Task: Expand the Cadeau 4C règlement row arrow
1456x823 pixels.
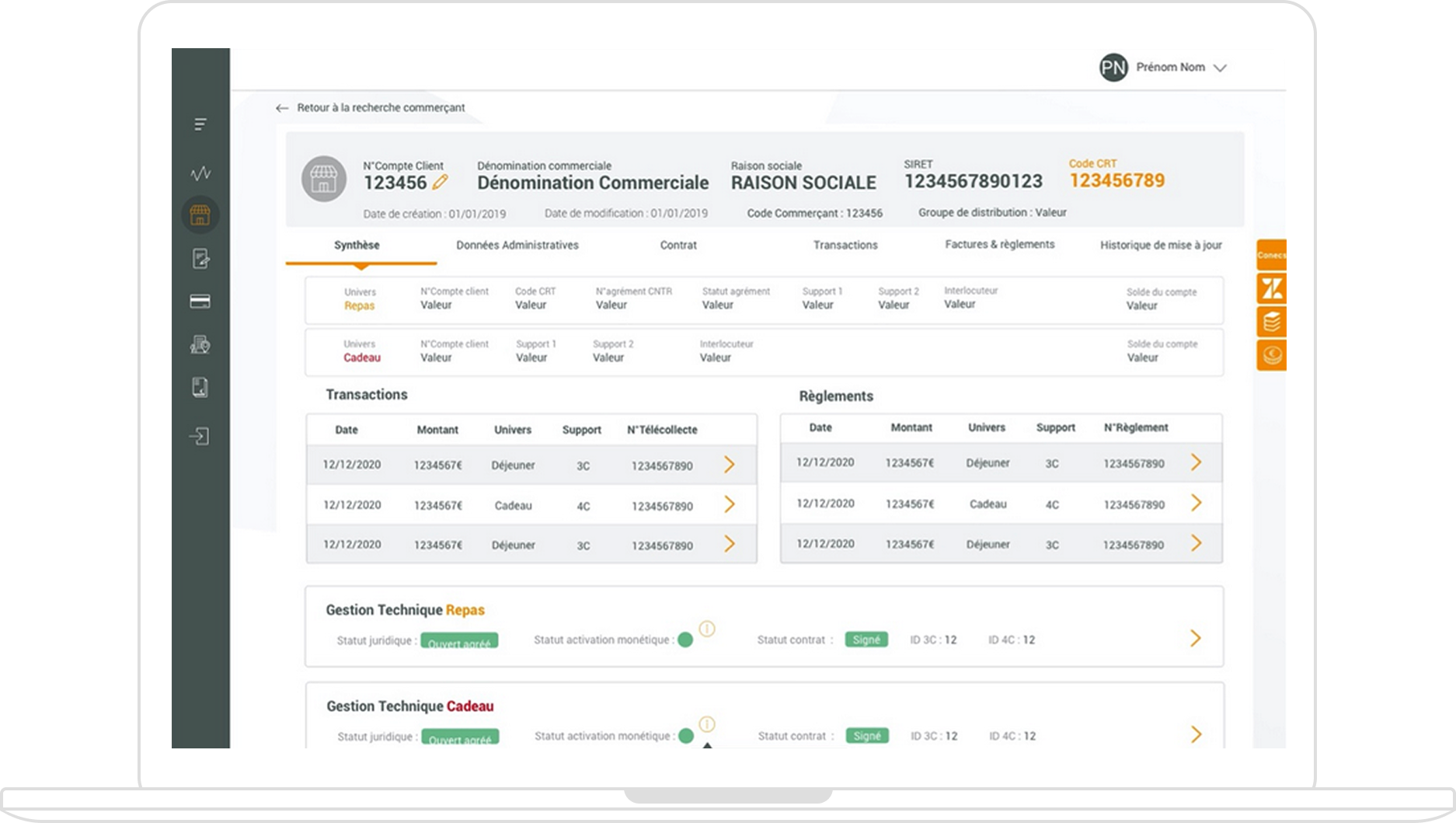Action: (1196, 504)
